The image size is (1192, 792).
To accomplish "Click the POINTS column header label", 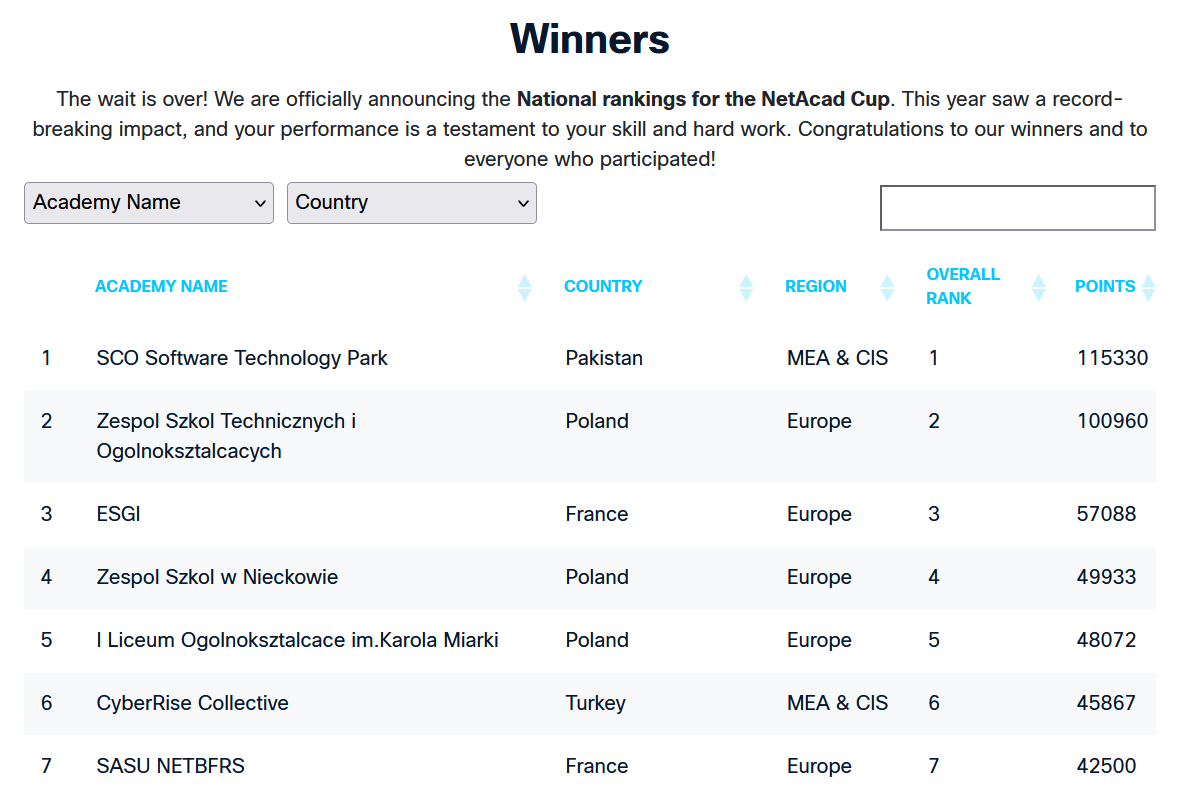I will (x=1105, y=287).
